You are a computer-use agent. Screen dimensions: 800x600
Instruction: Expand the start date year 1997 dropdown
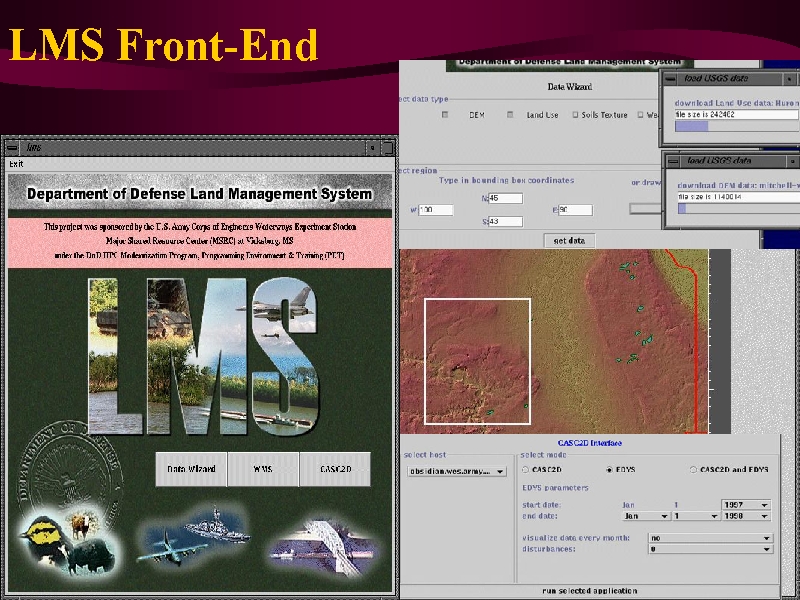point(746,505)
